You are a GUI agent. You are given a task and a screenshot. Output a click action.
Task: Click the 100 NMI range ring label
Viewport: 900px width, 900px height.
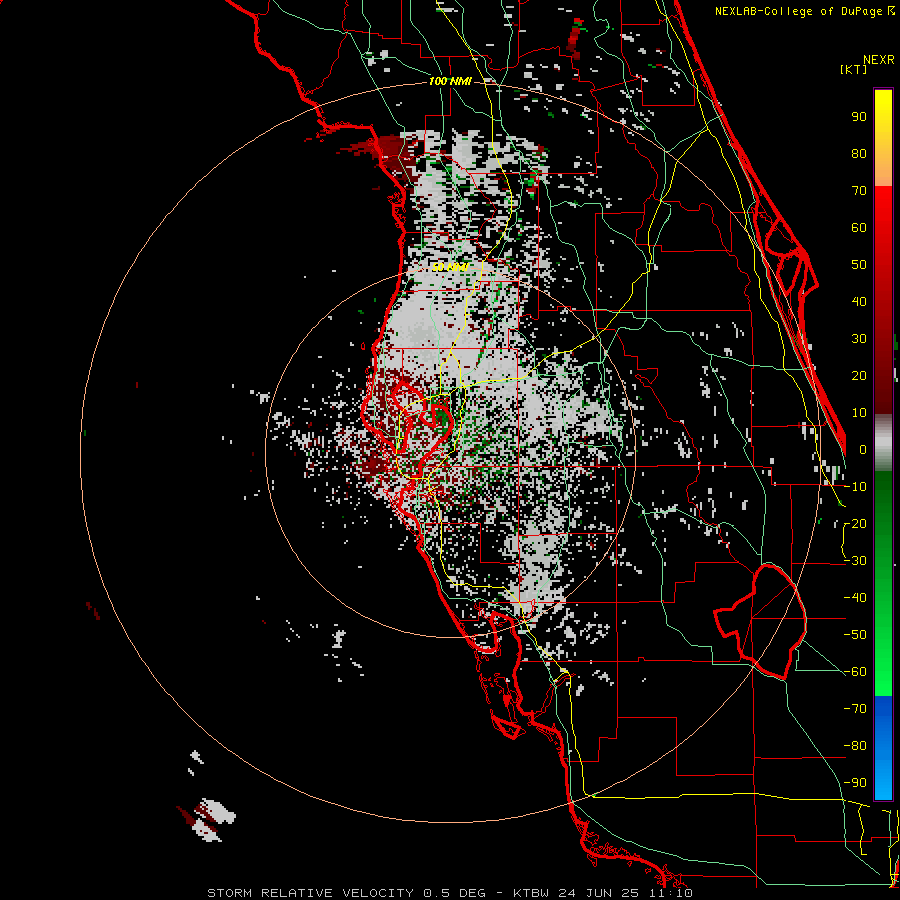[x=450, y=81]
